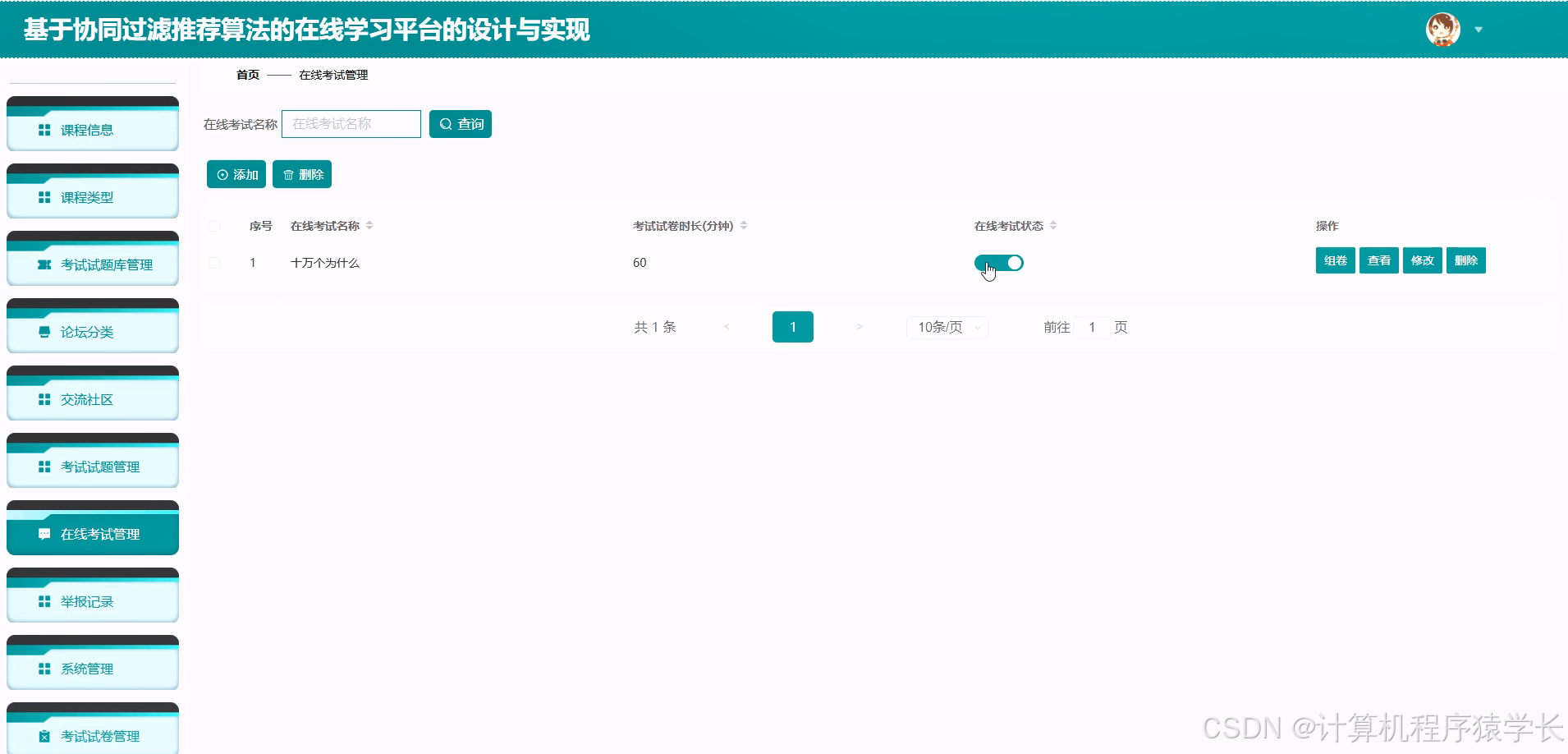Select the 课程信息 sidebar icon

[x=44, y=129]
